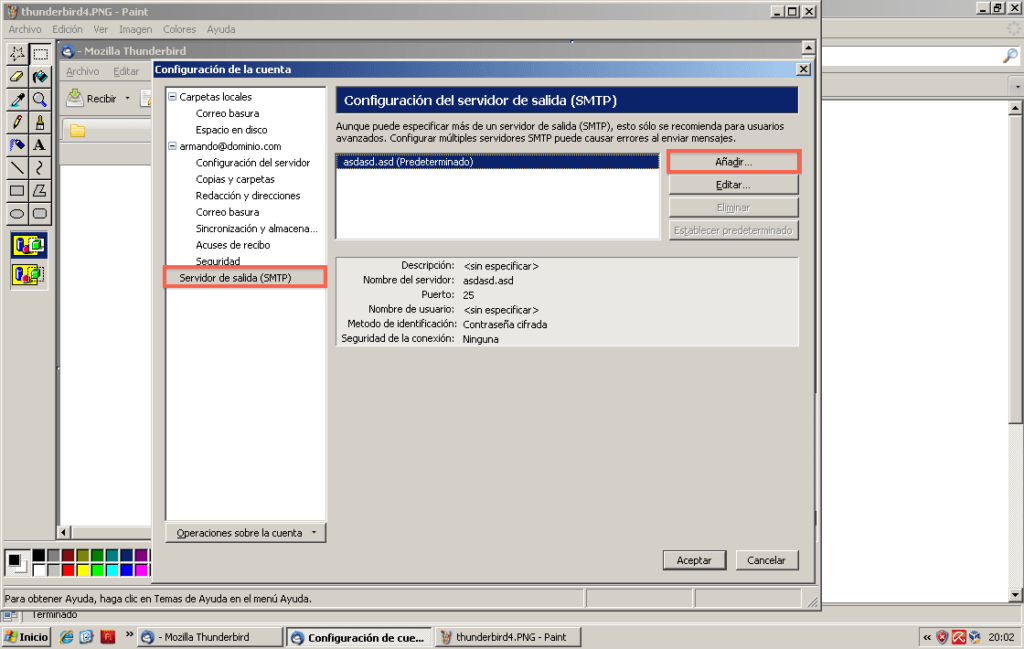Open the Configuración del servidor settings page
This screenshot has width=1024, height=649.
click(252, 162)
